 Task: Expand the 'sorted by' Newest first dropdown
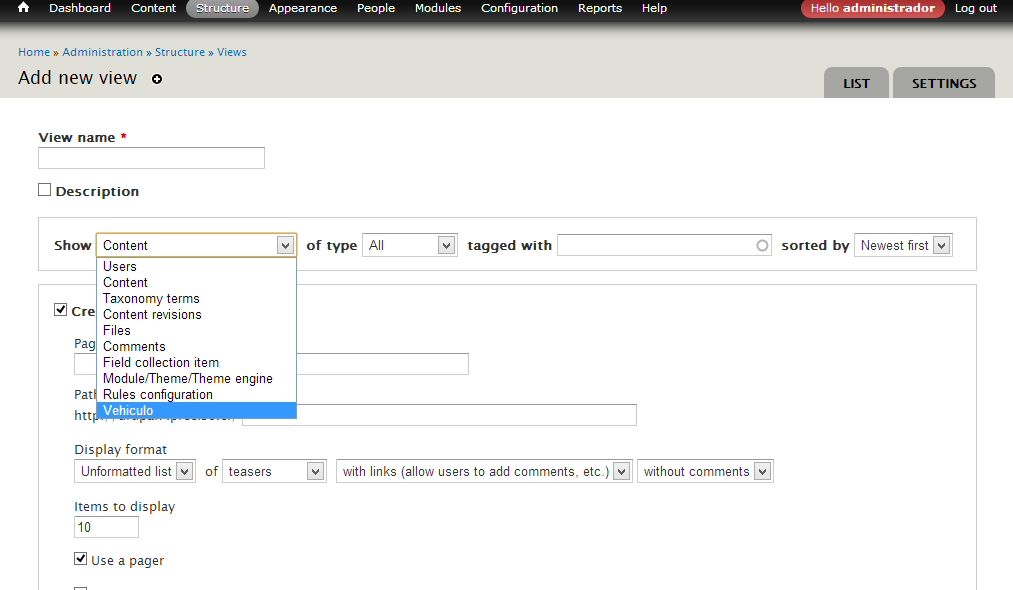point(903,245)
